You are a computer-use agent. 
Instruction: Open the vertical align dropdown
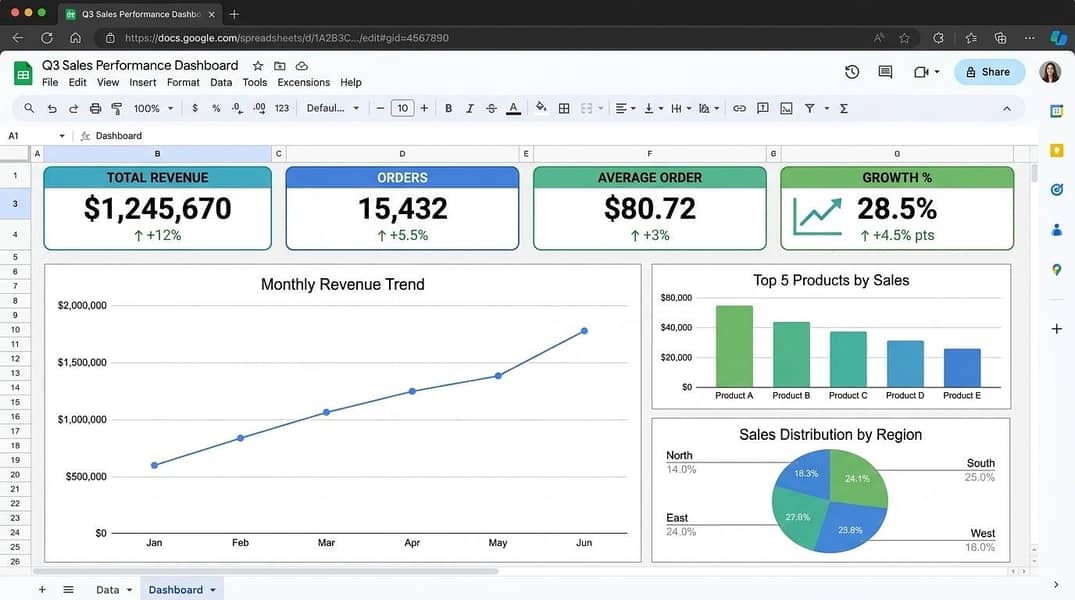click(653, 108)
